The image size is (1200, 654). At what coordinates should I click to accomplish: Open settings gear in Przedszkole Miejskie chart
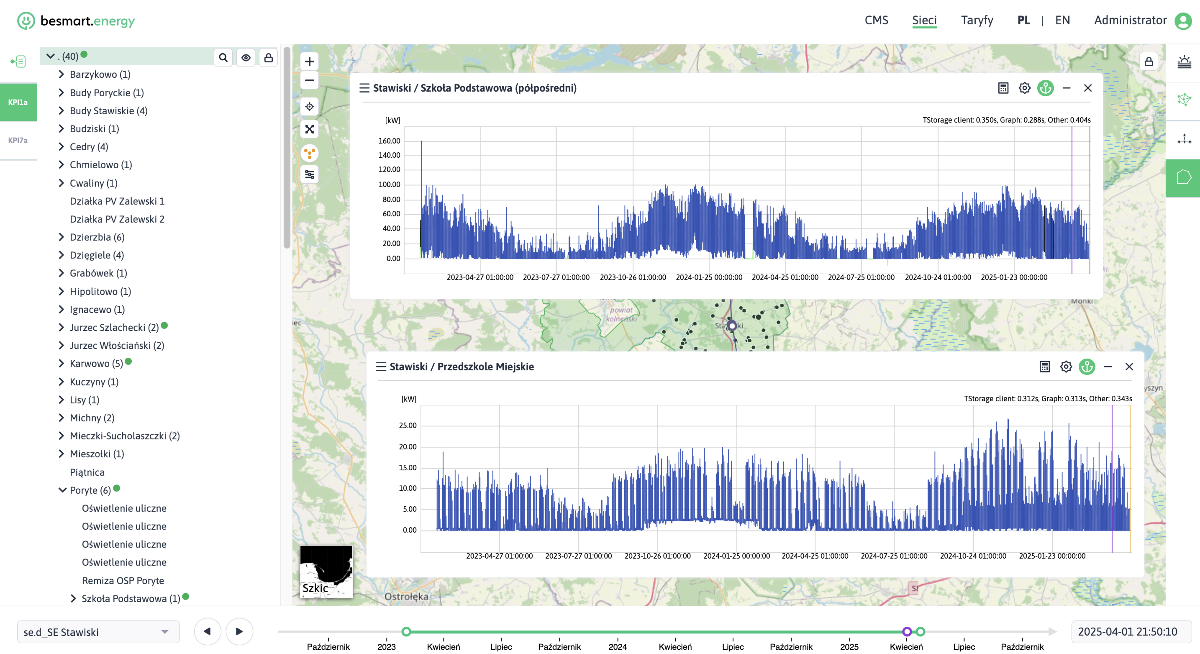1067,367
